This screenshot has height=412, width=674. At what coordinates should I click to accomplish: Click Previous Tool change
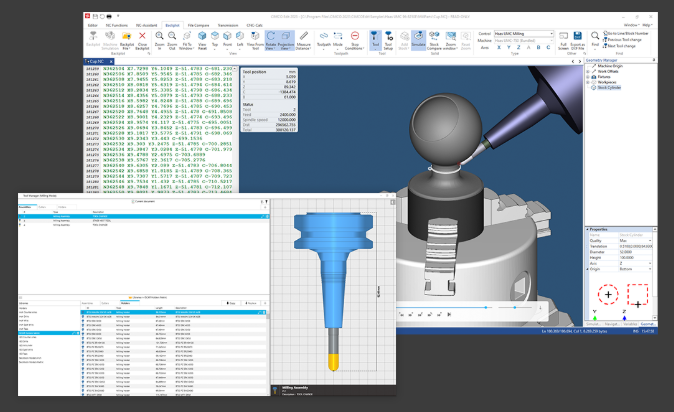click(622, 40)
